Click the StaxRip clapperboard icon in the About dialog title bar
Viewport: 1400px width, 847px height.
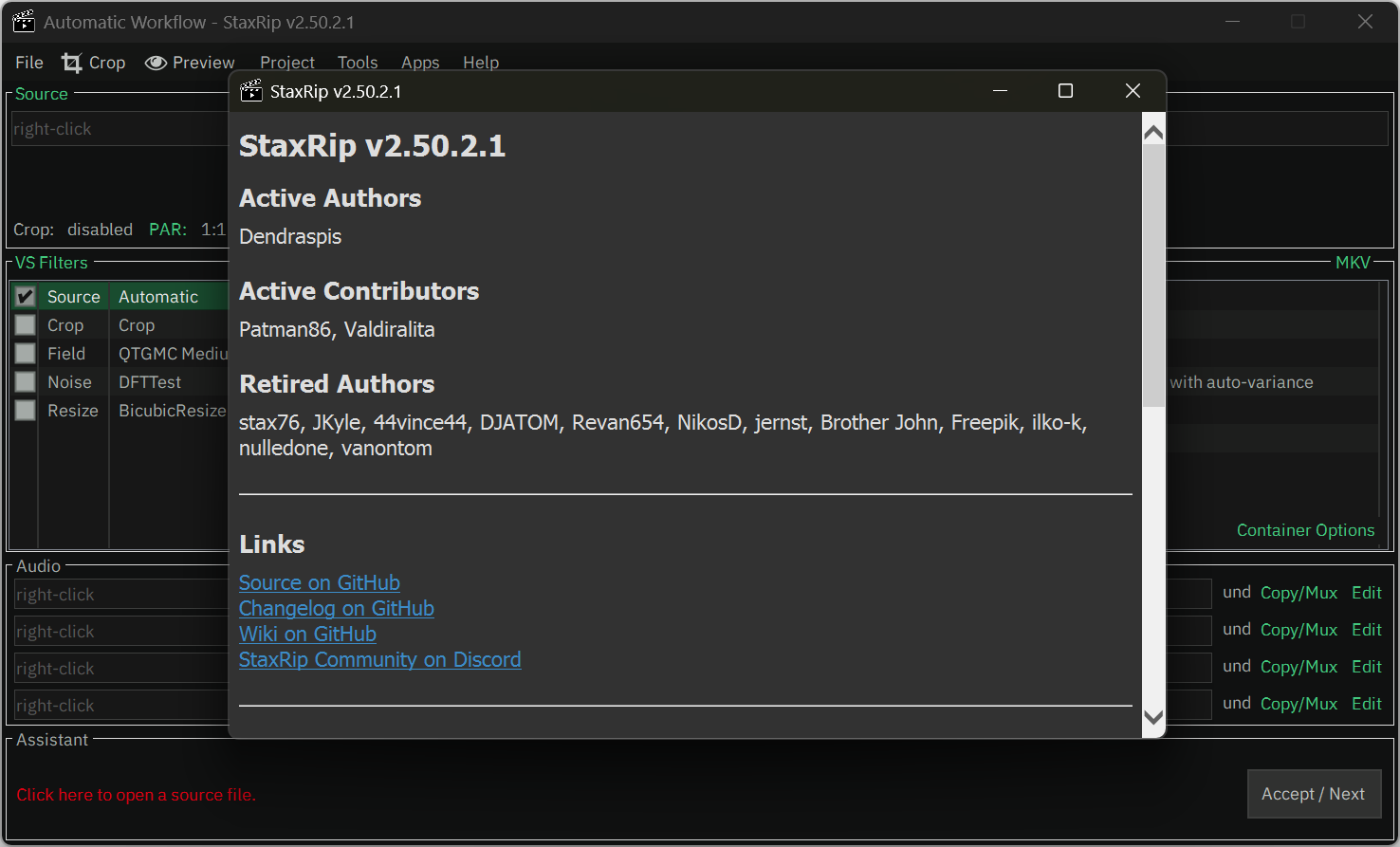point(251,91)
